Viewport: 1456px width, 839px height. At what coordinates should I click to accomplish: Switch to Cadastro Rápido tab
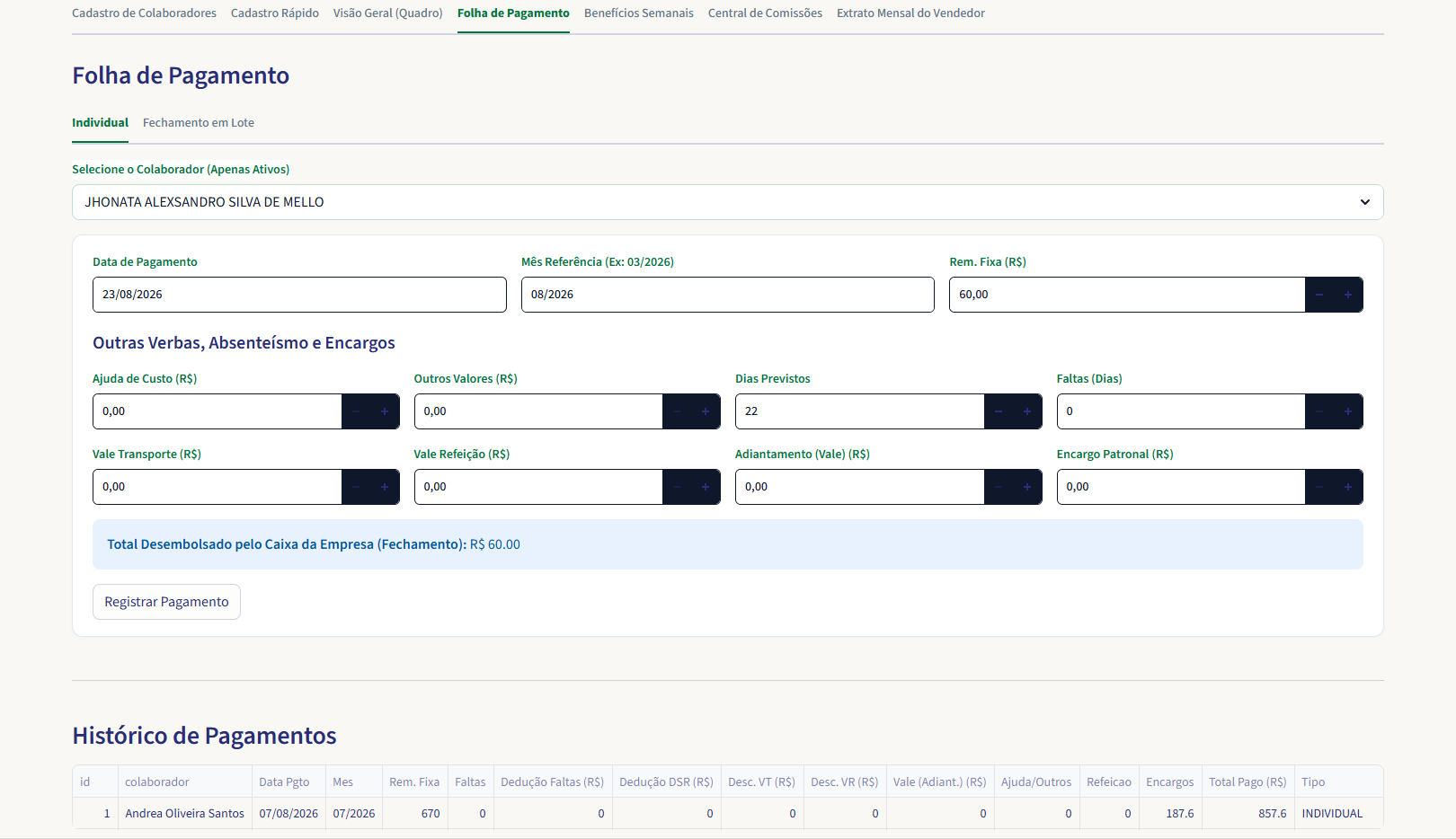(275, 13)
